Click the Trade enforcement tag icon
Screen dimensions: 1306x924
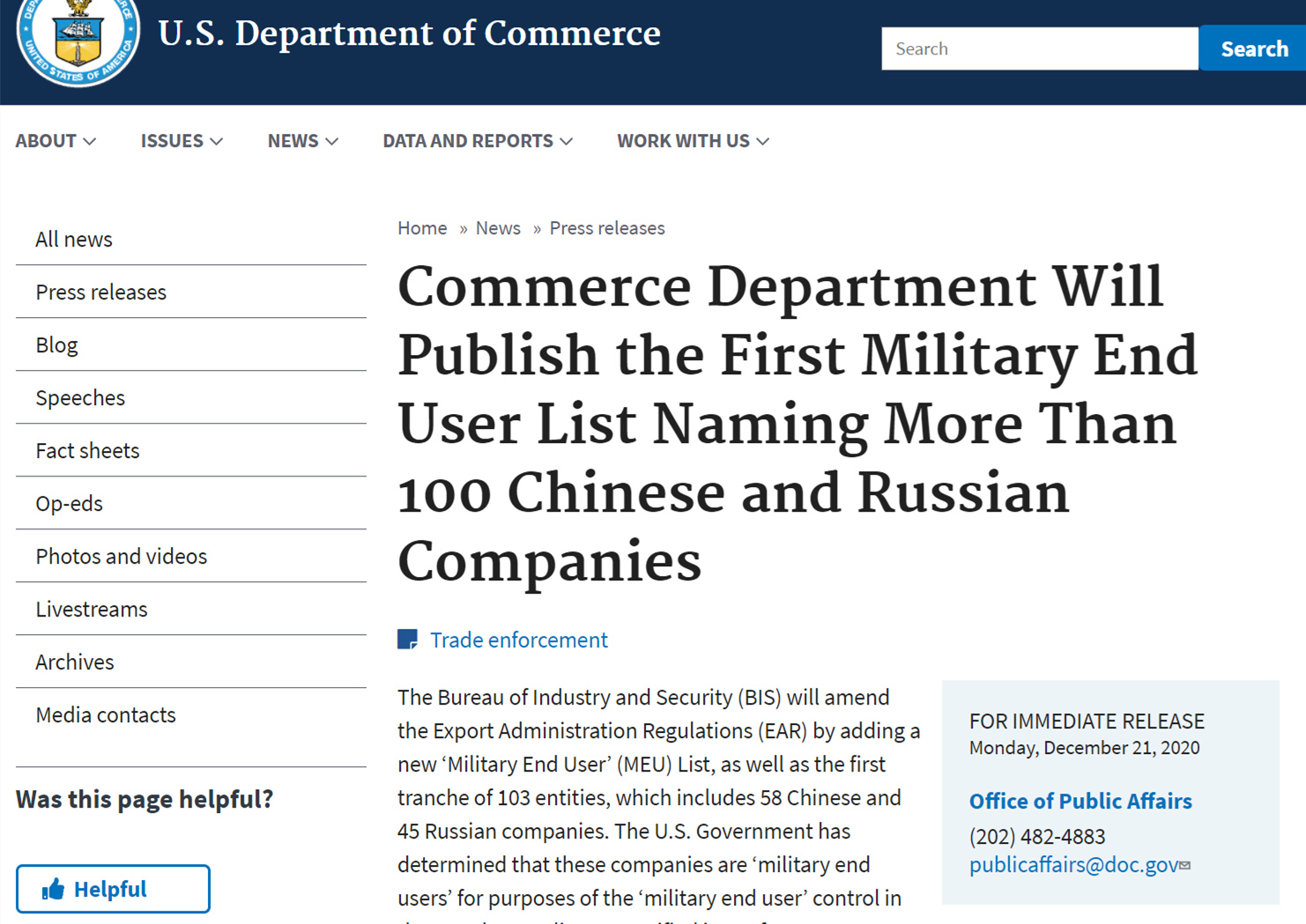[407, 639]
